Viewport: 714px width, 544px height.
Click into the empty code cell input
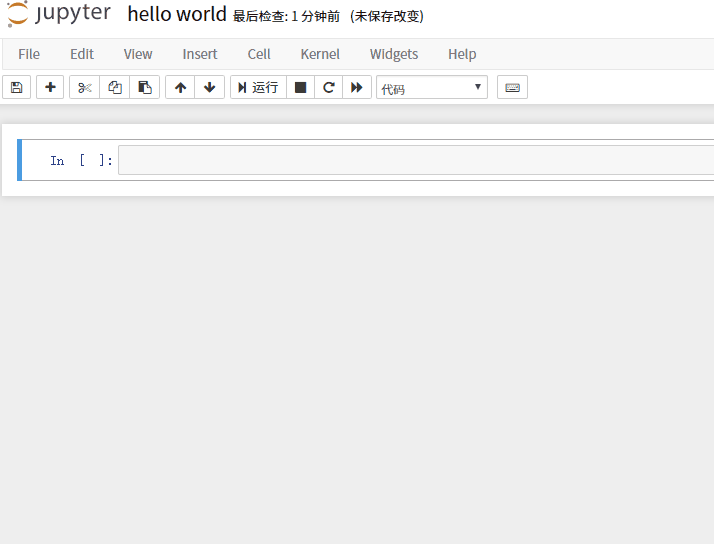pos(416,160)
